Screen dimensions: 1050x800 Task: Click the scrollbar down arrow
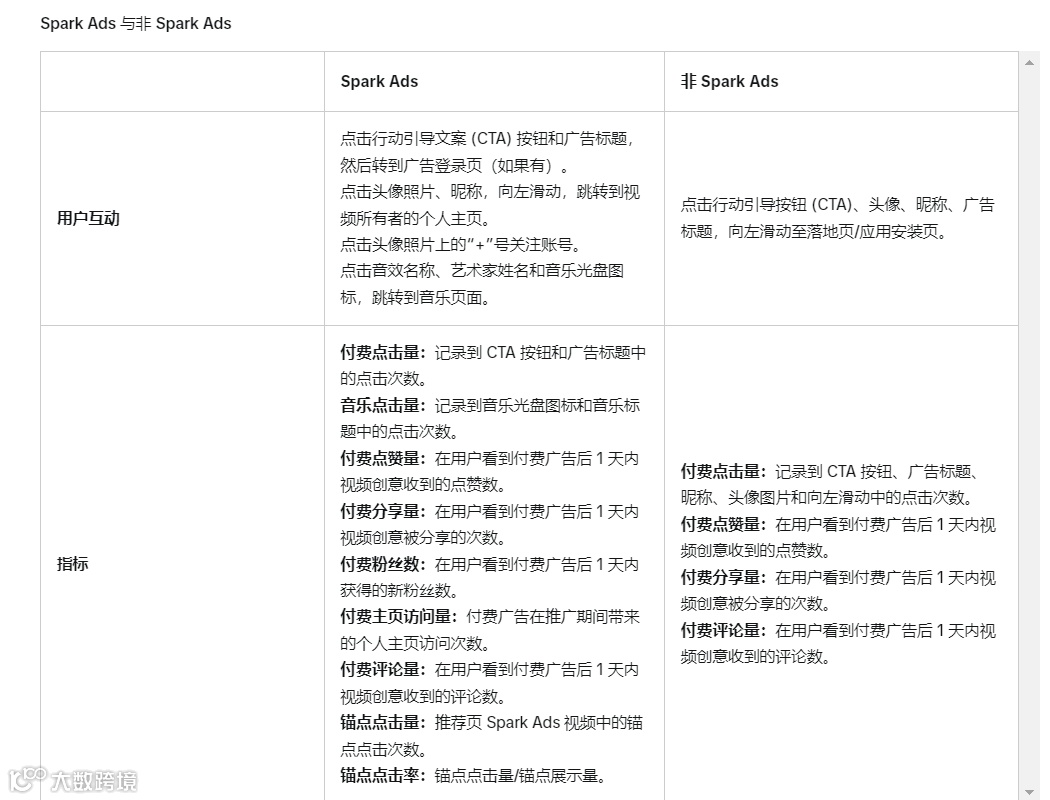pyautogui.click(x=1029, y=793)
